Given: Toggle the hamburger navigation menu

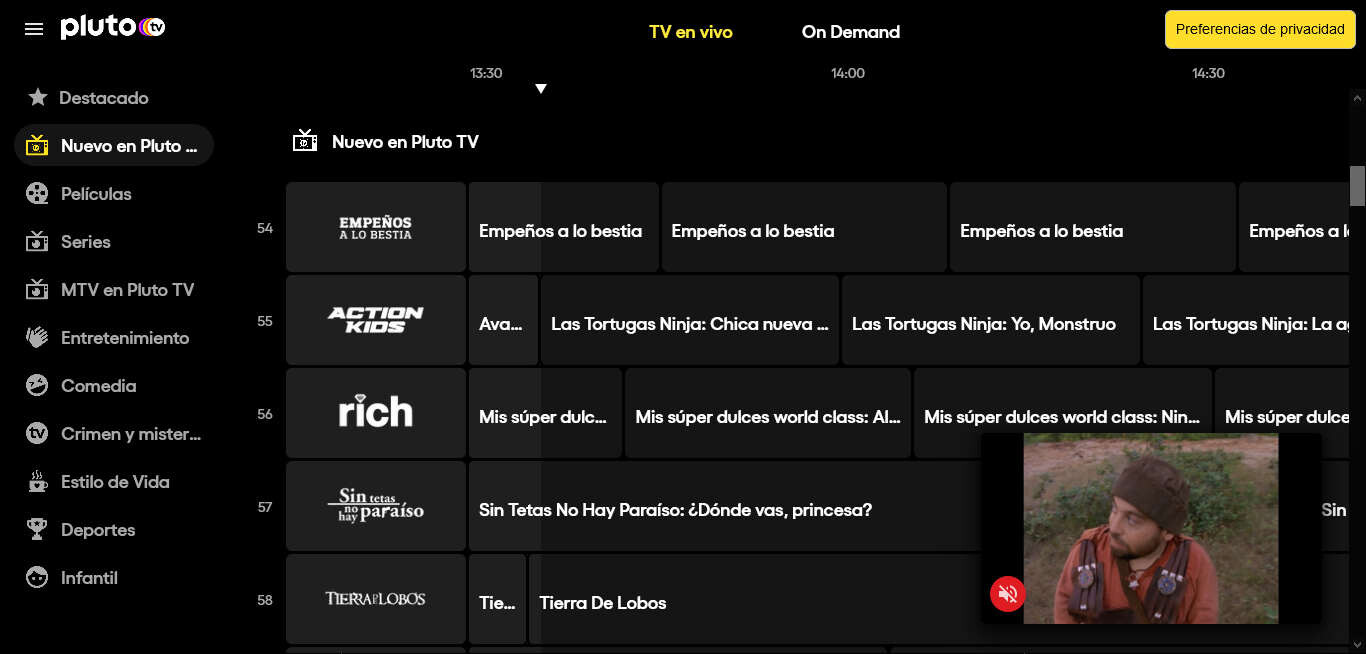Looking at the screenshot, I should pyautogui.click(x=33, y=28).
